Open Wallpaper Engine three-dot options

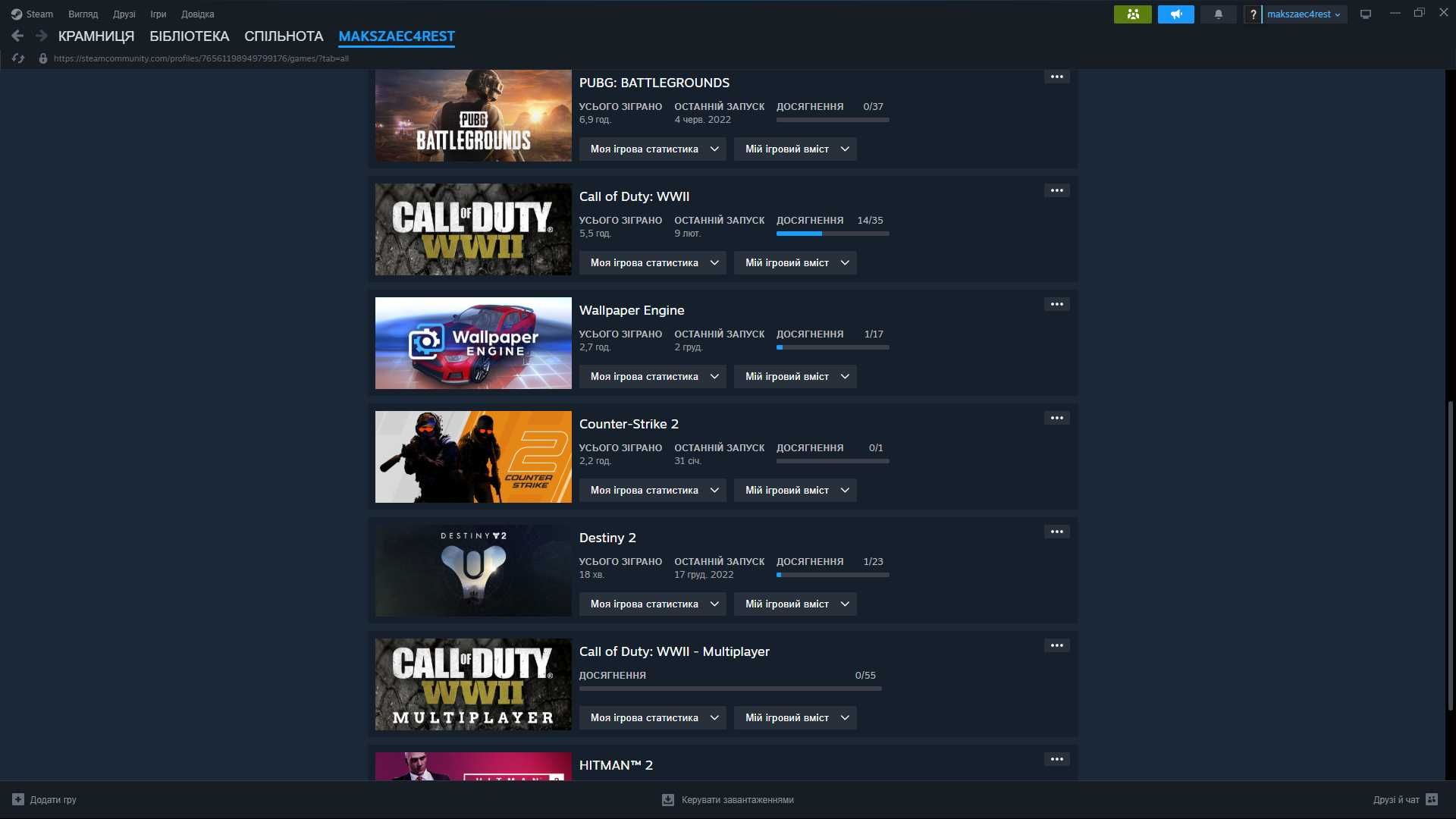click(x=1057, y=304)
